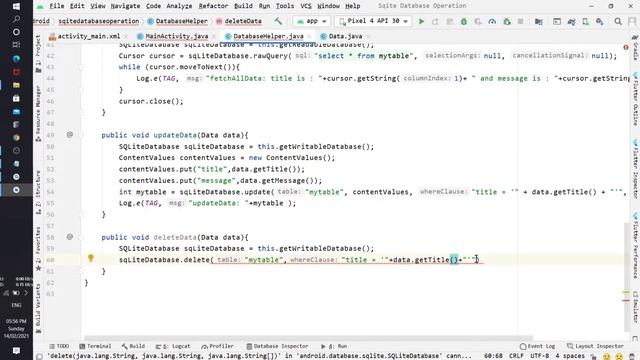Image resolution: width=640 pixels, height=360 pixels.
Task: Open the Layout Inspector panel
Action: click(595, 346)
